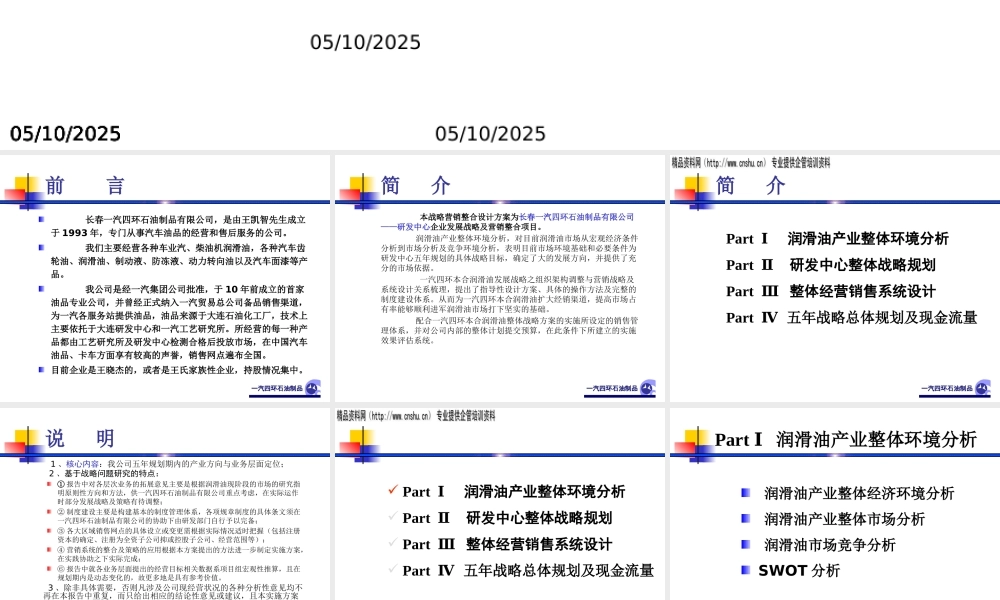Click Part IV 五年战略总体规划及现金流量 on the checkmarked outline slide
Image resolution: width=1000 pixels, height=600 pixels.
pyautogui.click(x=528, y=570)
